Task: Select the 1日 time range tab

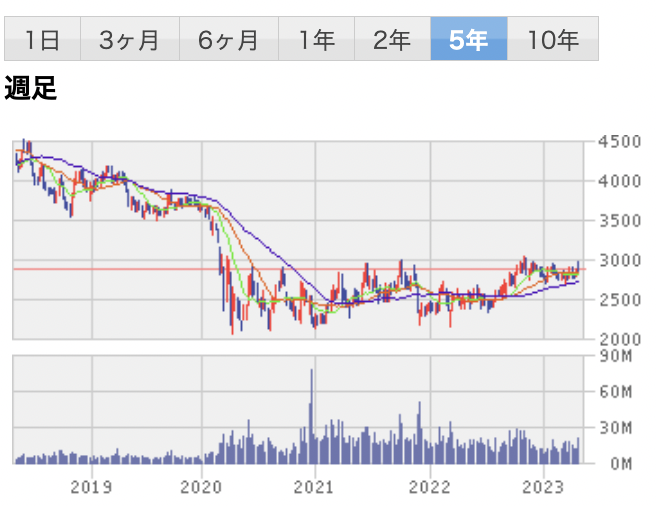Action: tap(42, 40)
